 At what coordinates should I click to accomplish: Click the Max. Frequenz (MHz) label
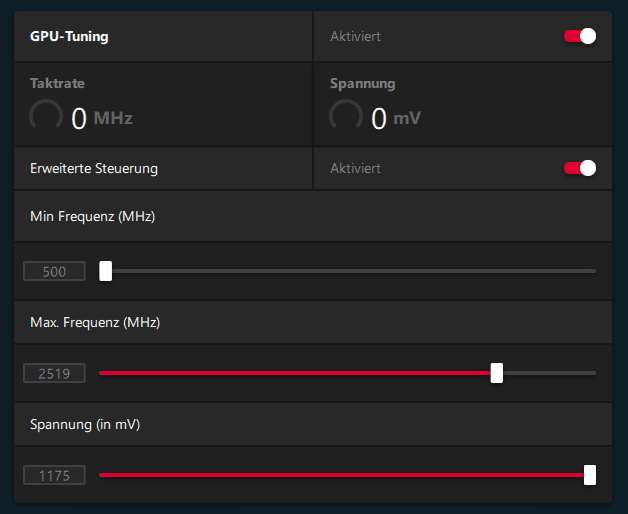95,323
